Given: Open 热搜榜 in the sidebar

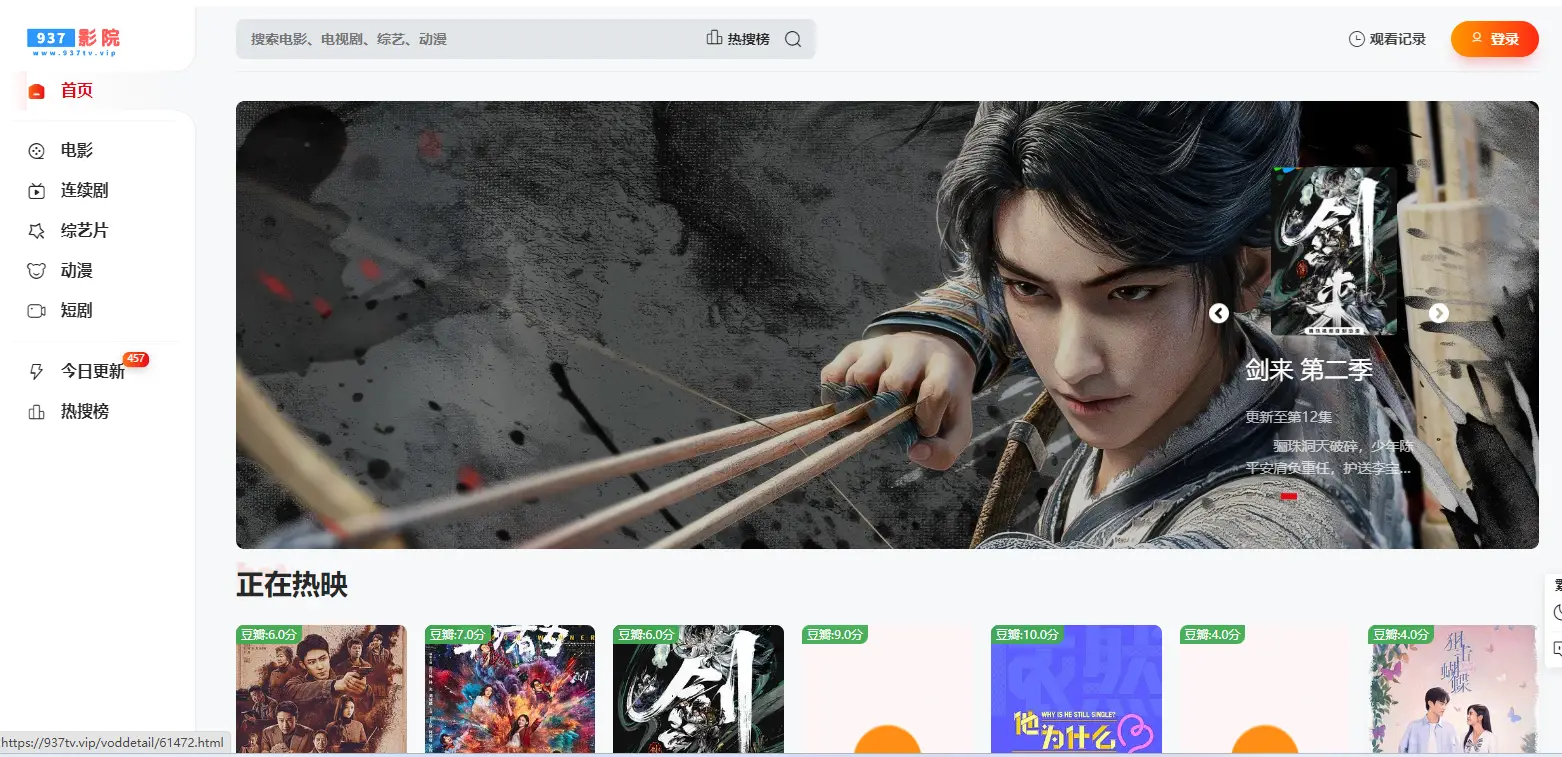Looking at the screenshot, I should coord(84,411).
